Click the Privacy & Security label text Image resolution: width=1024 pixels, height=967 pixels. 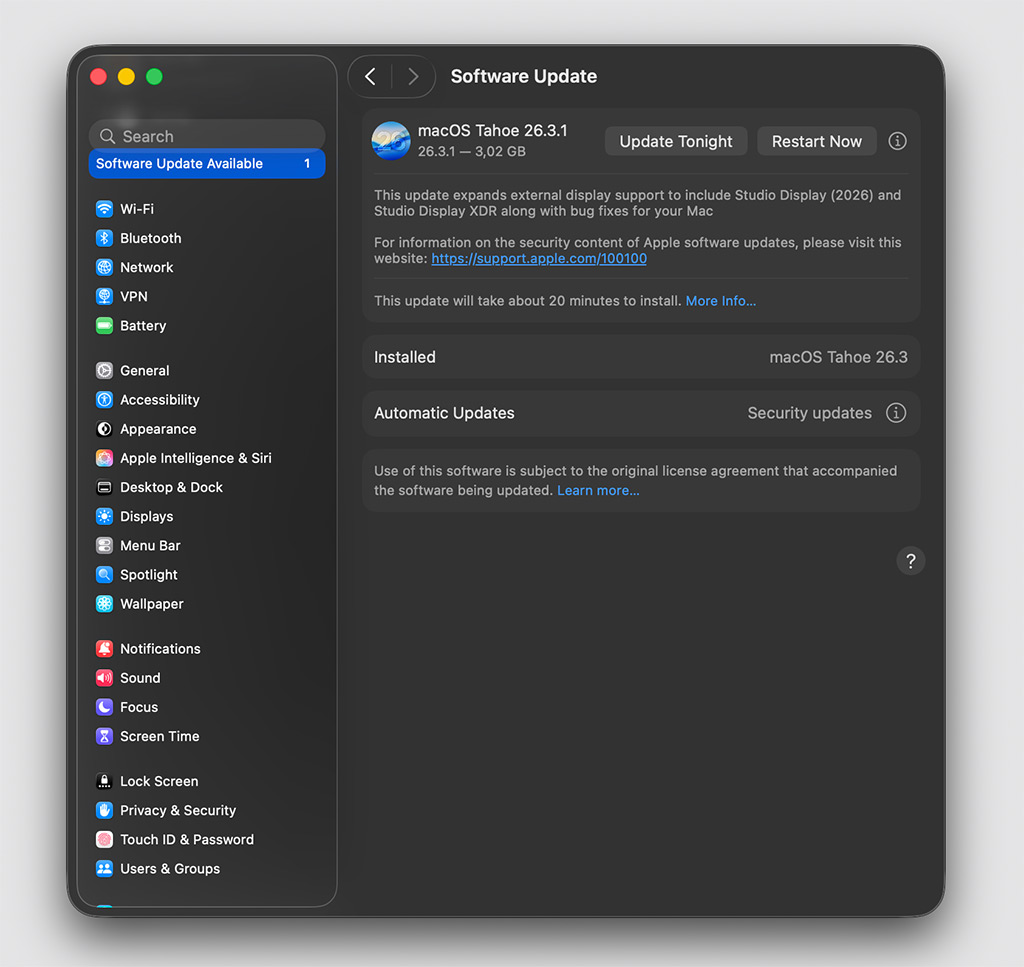tap(178, 810)
